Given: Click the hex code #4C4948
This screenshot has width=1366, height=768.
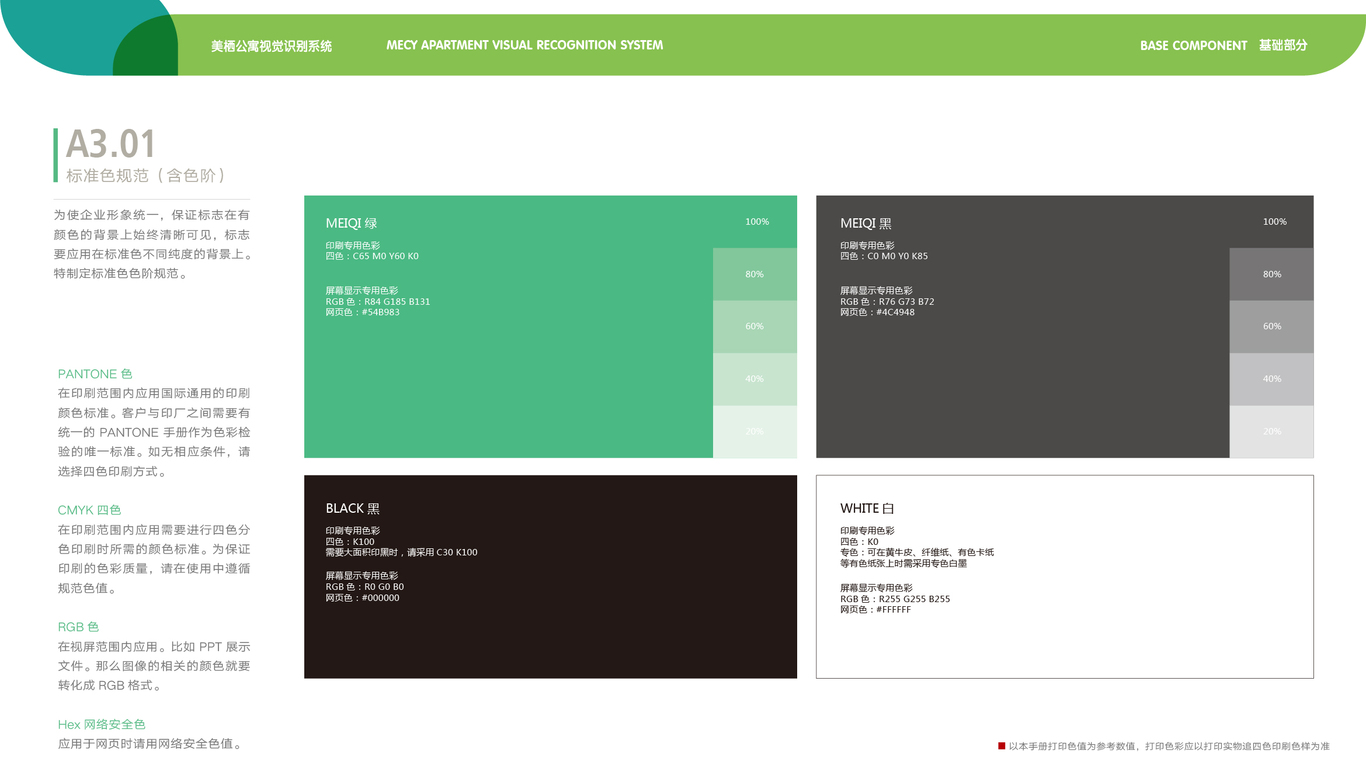Looking at the screenshot, I should (x=896, y=313).
